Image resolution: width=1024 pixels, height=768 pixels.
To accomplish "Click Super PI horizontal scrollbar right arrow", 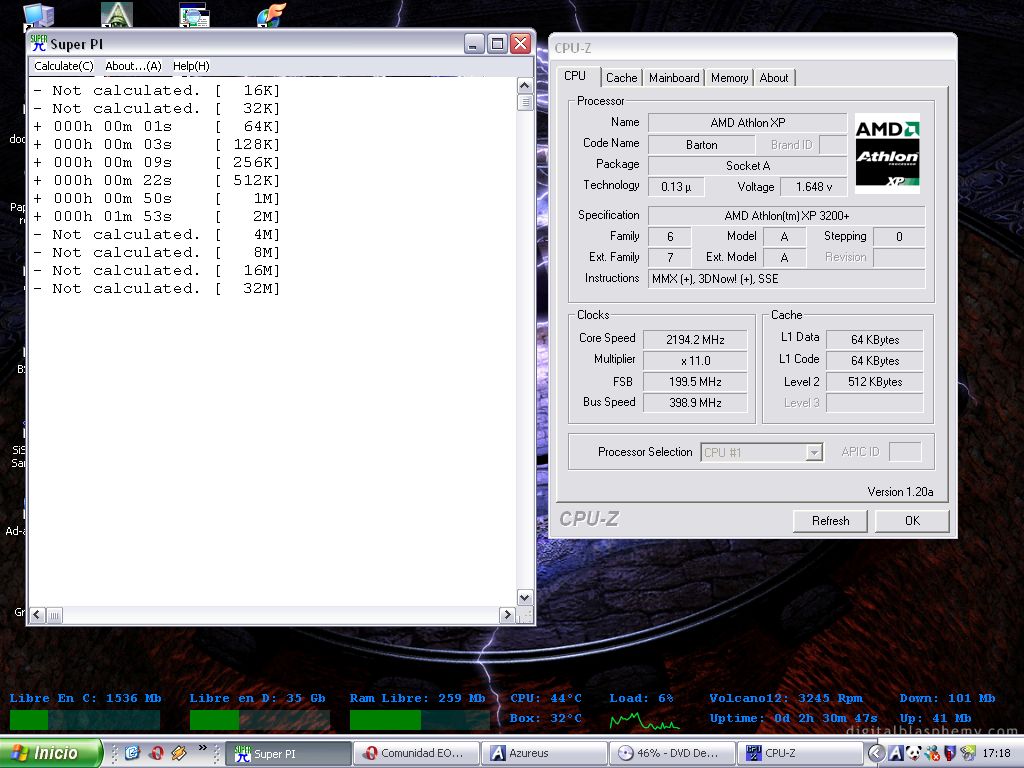I will click(507, 615).
